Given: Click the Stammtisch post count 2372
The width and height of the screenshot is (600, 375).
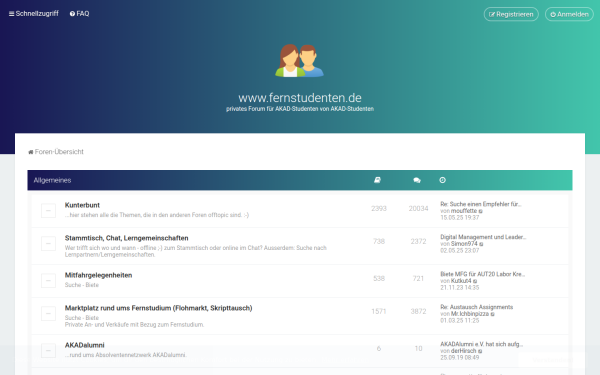Looking at the screenshot, I should [418, 241].
